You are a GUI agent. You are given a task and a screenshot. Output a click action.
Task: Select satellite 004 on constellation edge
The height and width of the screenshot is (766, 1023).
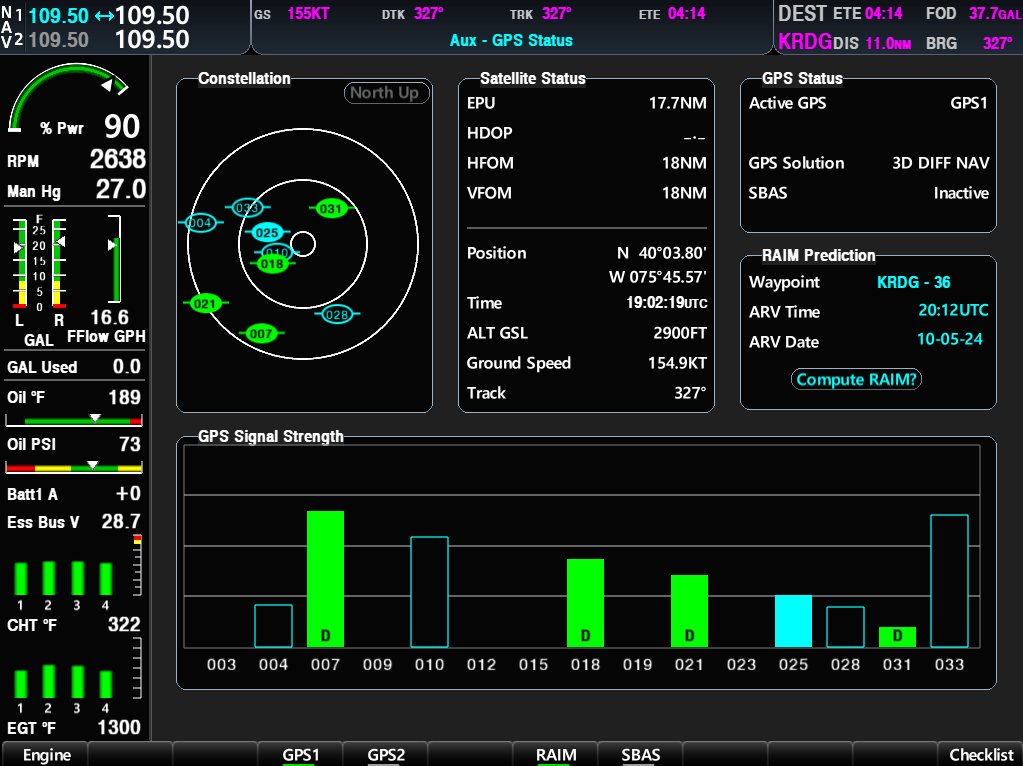[200, 222]
